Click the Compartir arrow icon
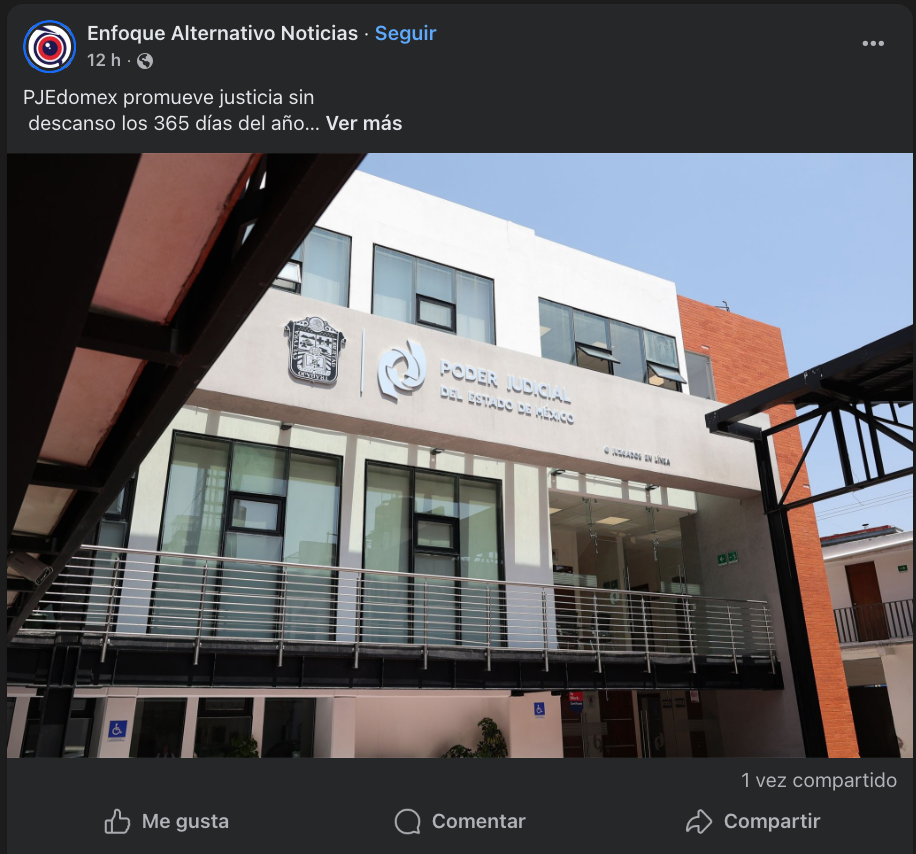916x854 pixels. [x=699, y=821]
